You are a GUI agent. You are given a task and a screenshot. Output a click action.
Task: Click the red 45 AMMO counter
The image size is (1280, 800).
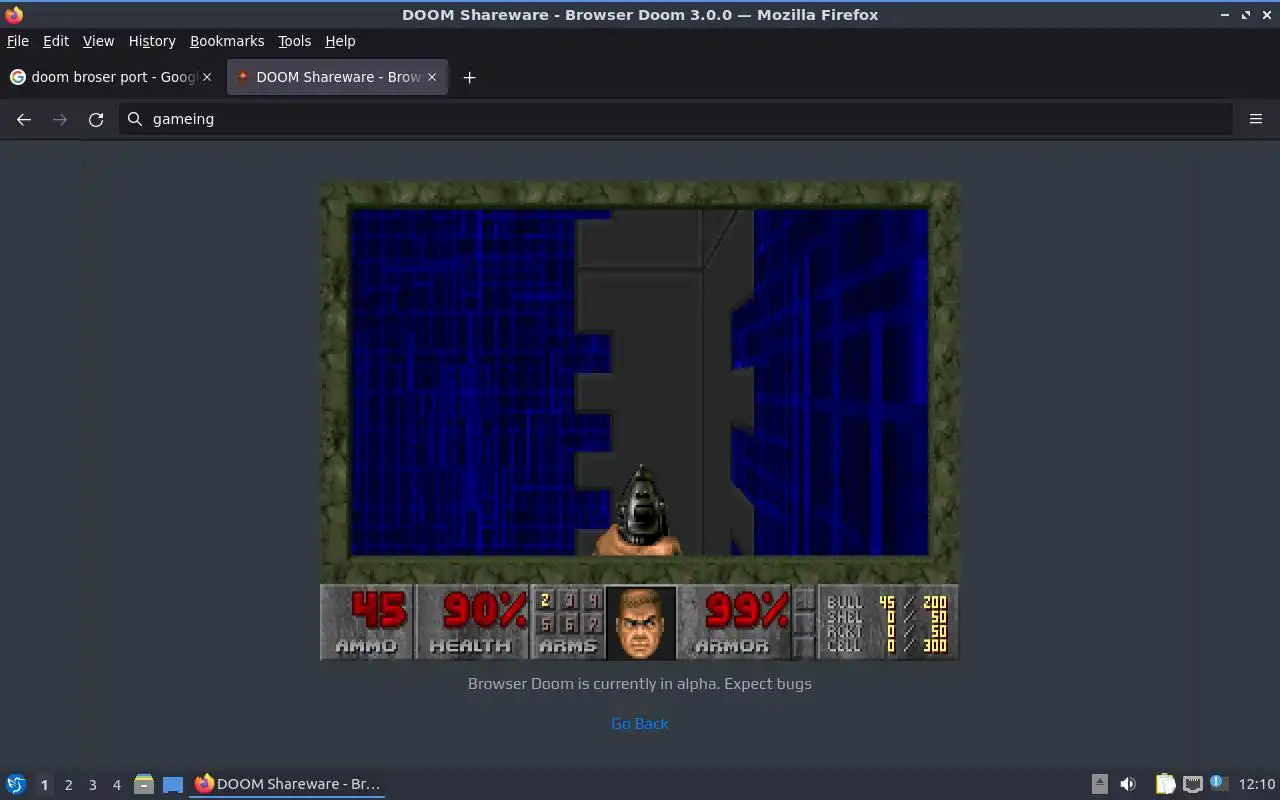pos(378,609)
